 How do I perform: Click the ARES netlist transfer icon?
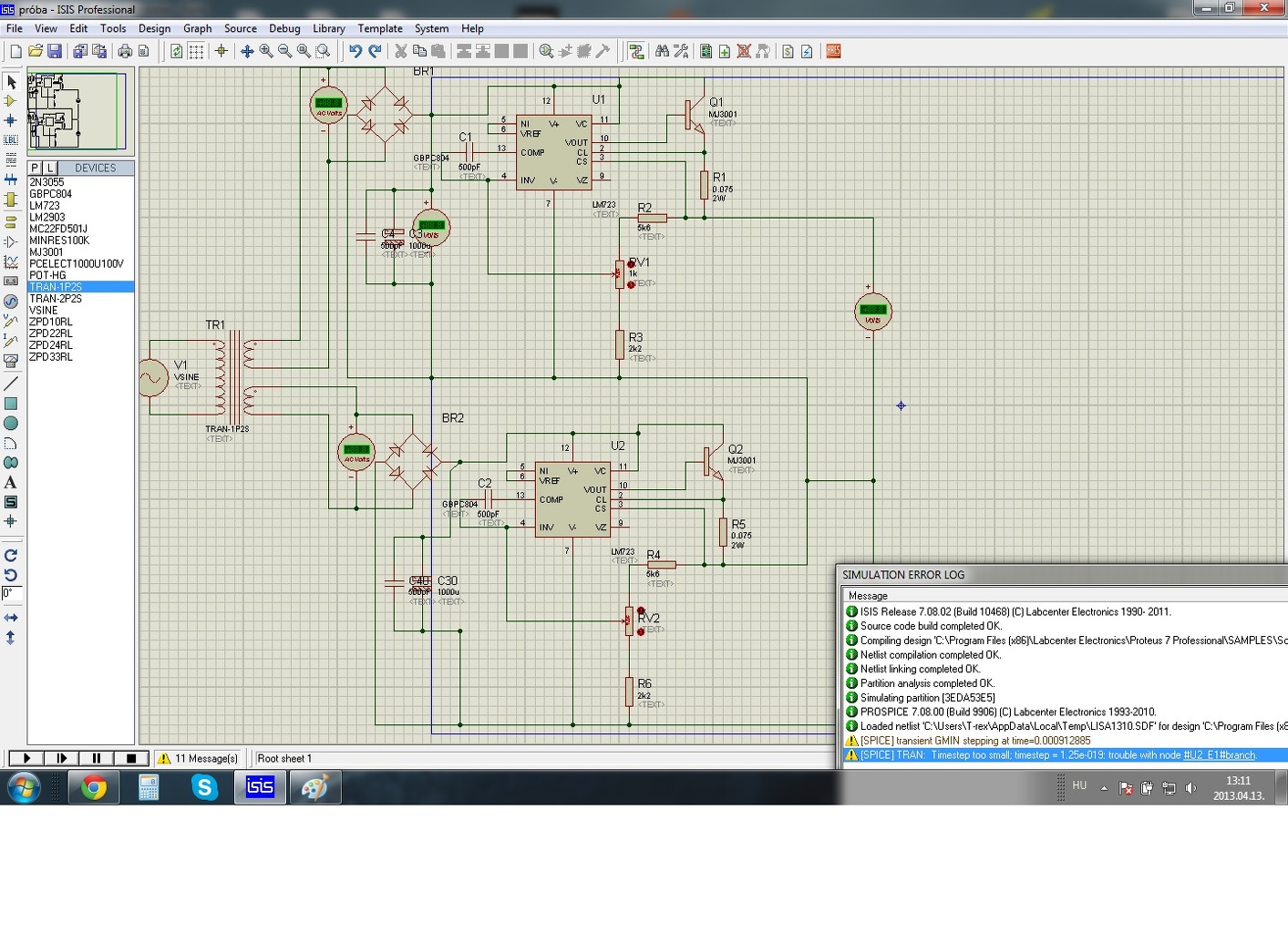click(x=833, y=52)
